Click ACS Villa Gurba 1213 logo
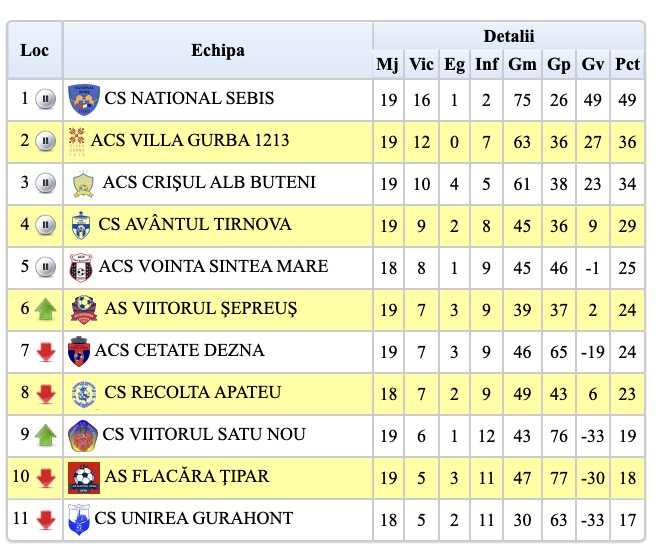This screenshot has width=656, height=555. click(x=77, y=141)
